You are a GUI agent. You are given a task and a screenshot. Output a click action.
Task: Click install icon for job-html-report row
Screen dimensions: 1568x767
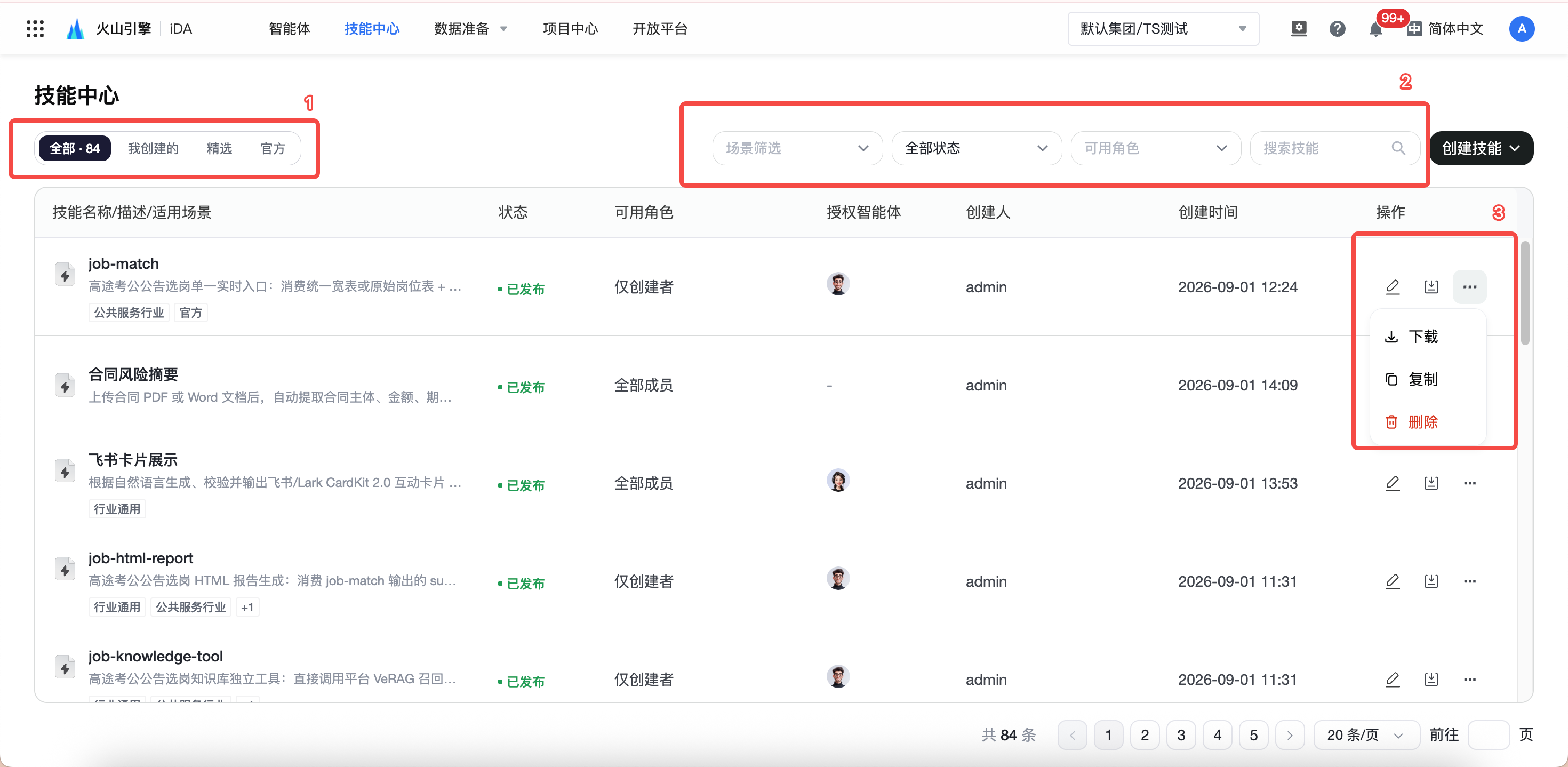(x=1431, y=581)
